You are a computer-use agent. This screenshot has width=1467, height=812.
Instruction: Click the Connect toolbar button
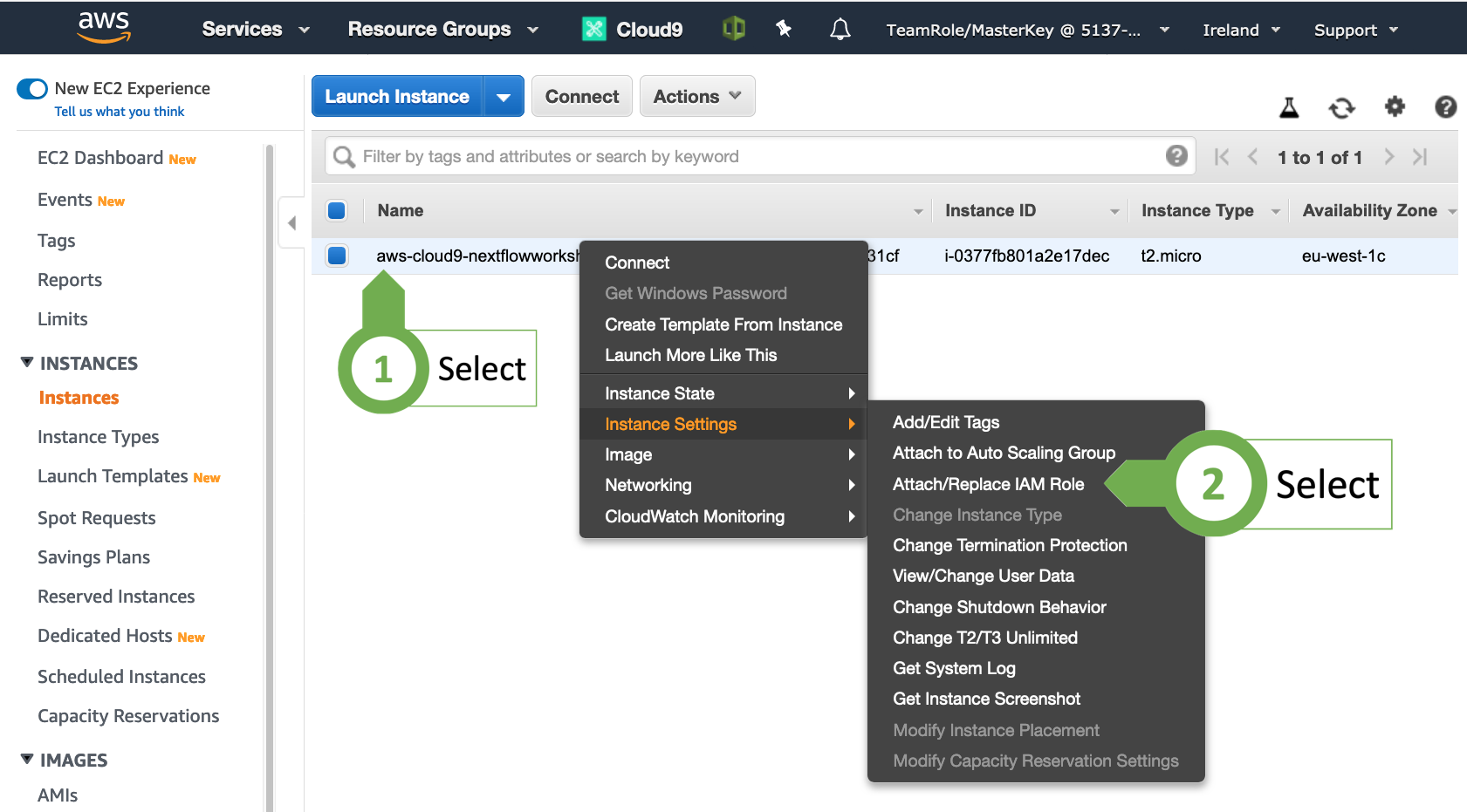pyautogui.click(x=582, y=96)
